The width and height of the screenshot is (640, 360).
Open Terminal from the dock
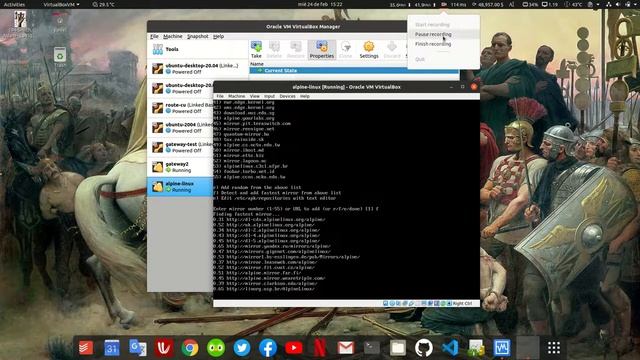coord(372,348)
